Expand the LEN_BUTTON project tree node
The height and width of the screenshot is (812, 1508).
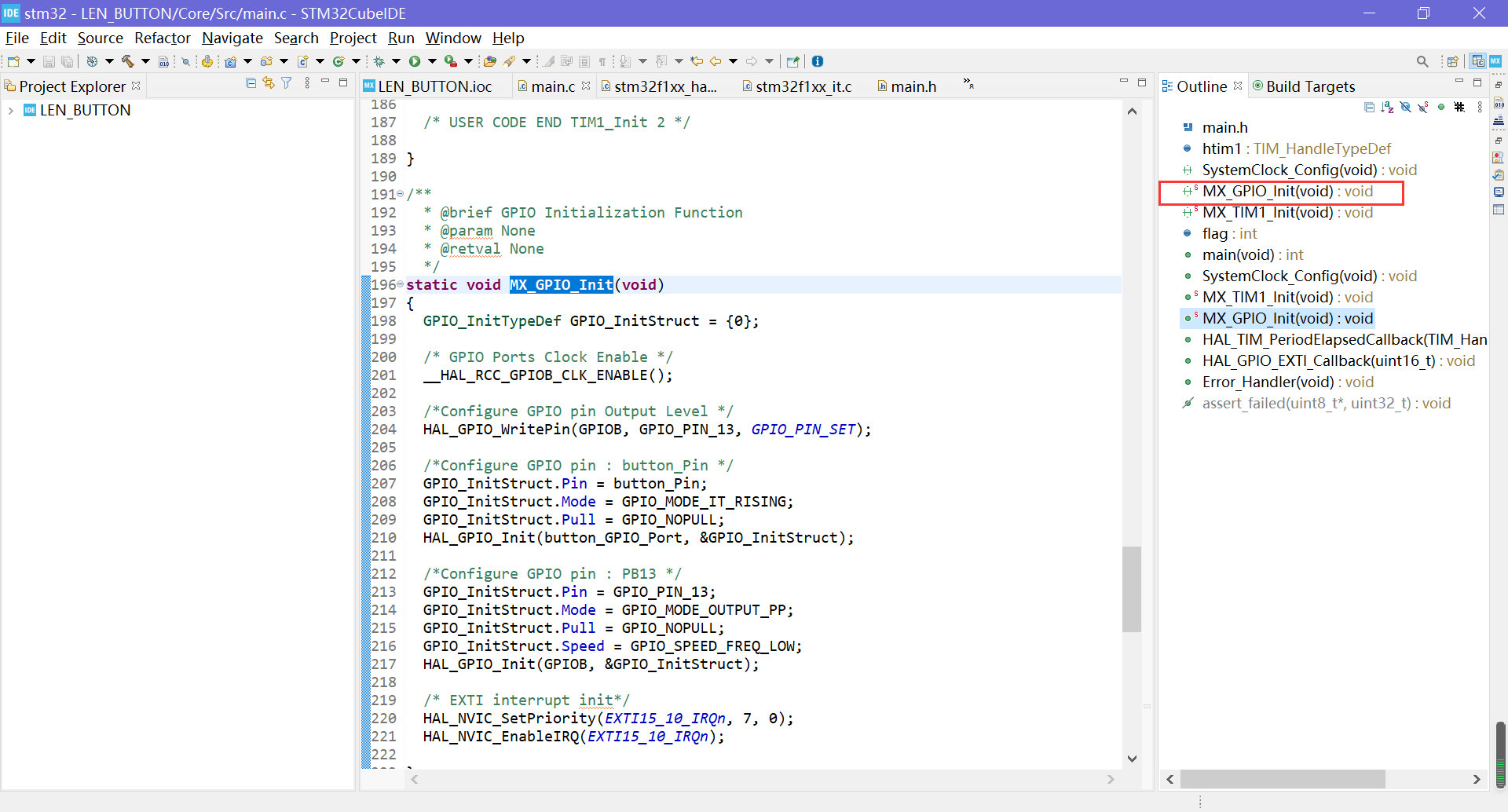(10, 111)
